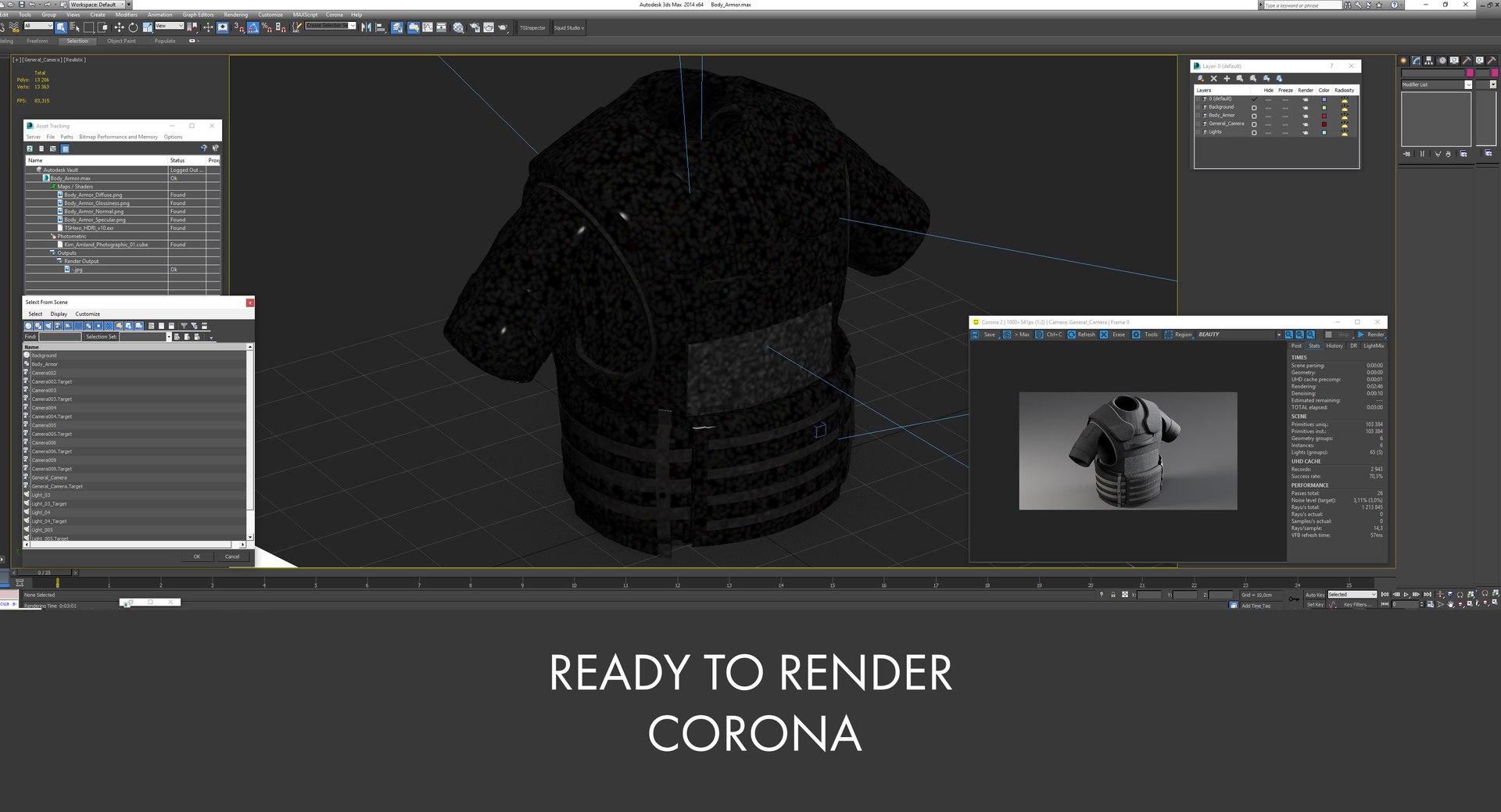Switch to the History tab in Corona

point(1334,346)
